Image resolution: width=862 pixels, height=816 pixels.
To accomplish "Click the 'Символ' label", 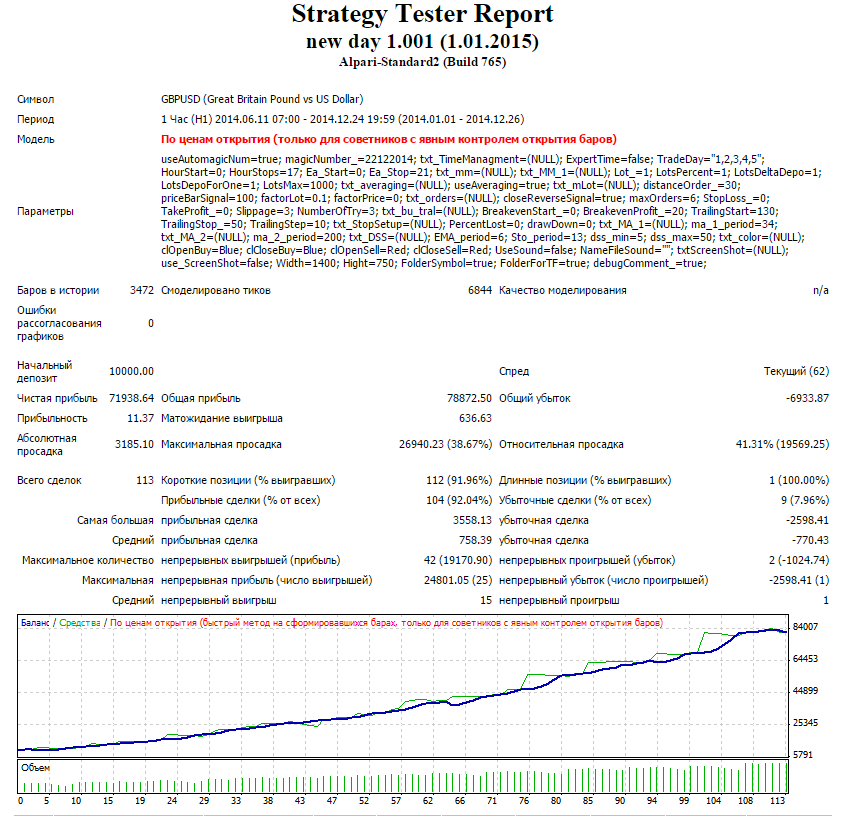I will click(x=36, y=100).
